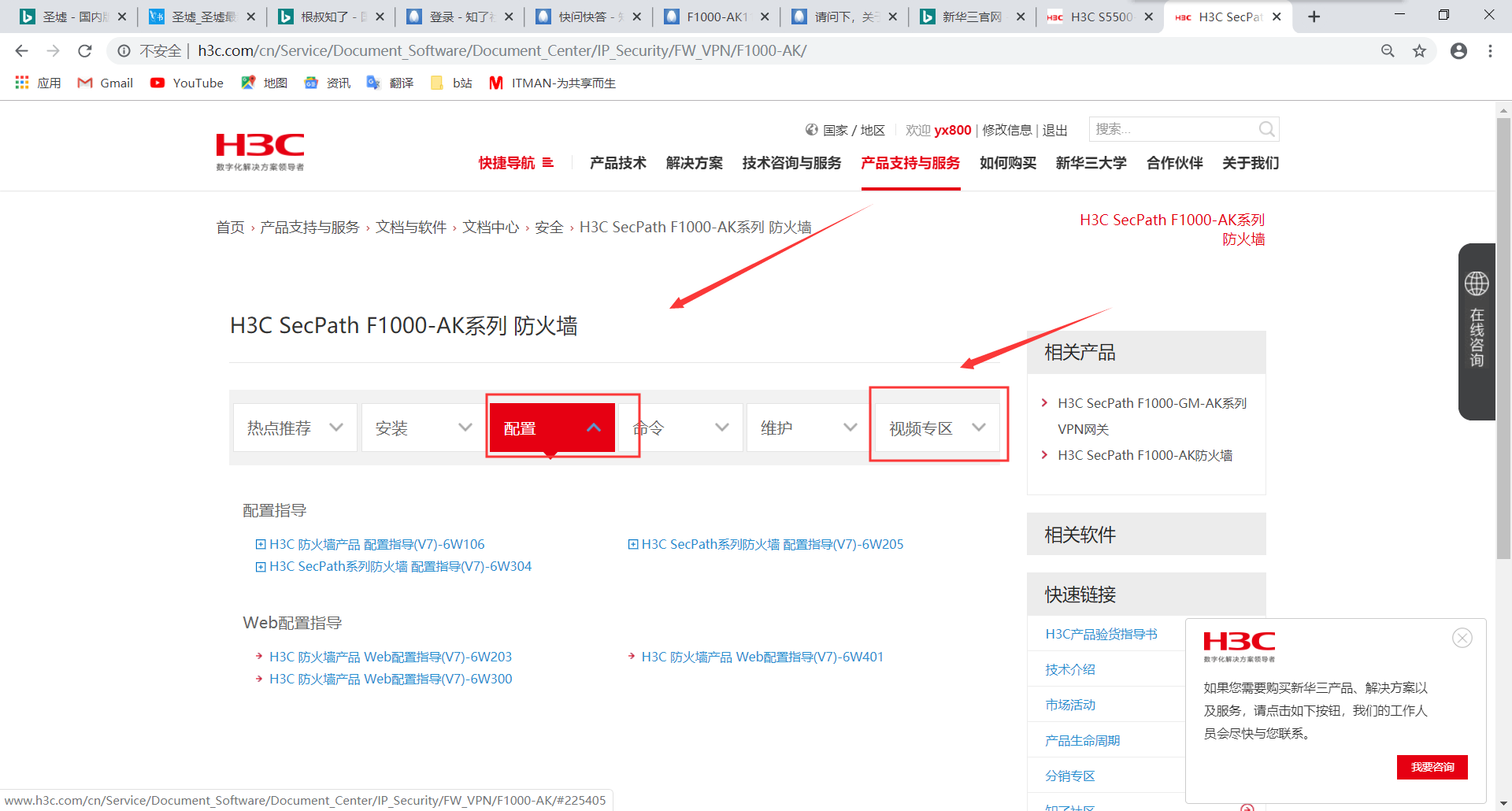The width and height of the screenshot is (1512, 811).
Task: Close the H3C S5500 browser tab
Action: (x=1149, y=17)
